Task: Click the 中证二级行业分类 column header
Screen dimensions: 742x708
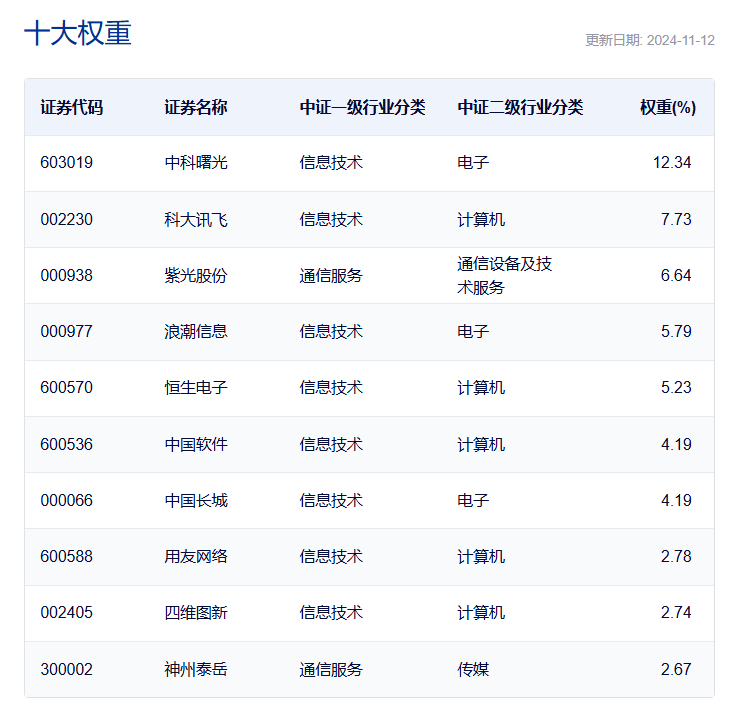Action: [520, 107]
